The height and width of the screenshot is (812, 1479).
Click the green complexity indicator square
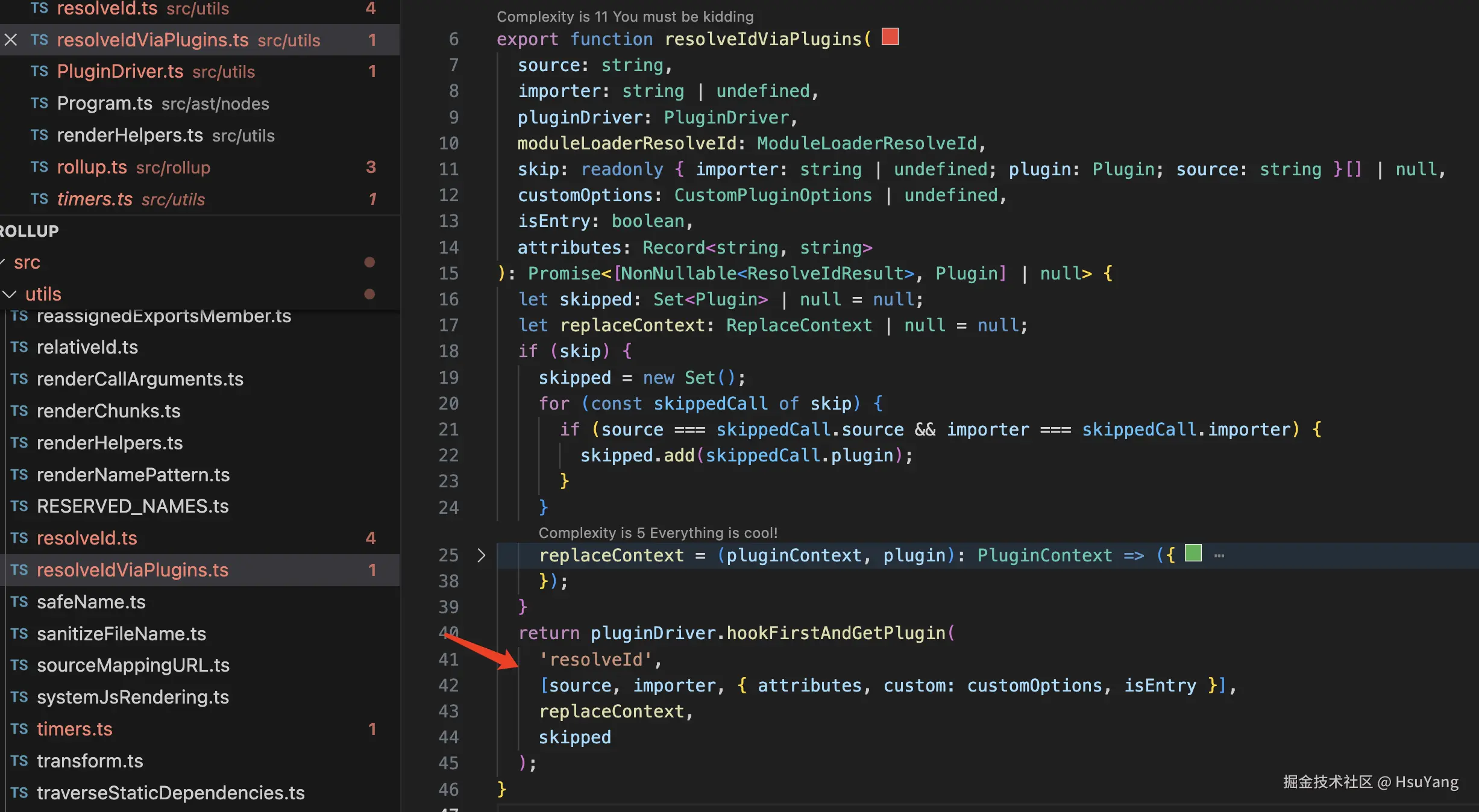tap(1193, 553)
